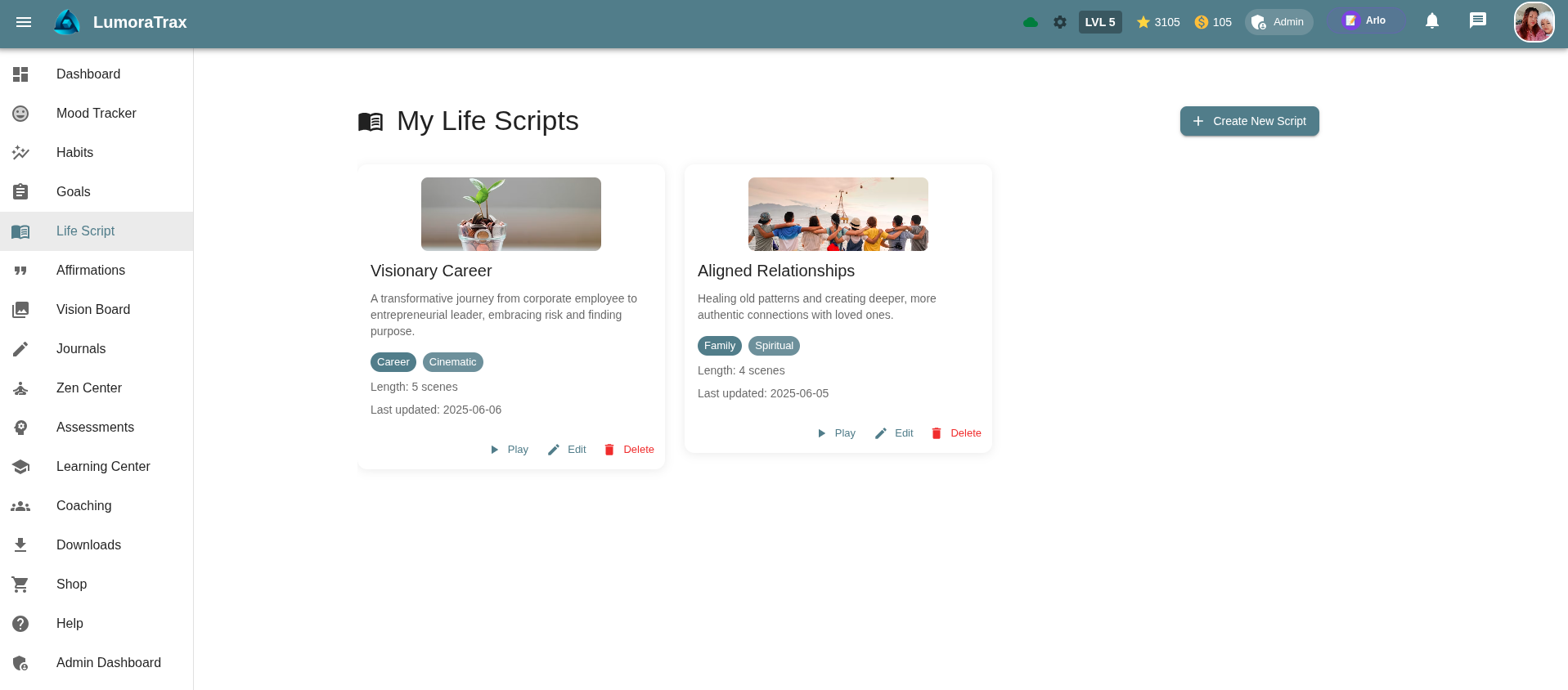The image size is (1568, 690).
Task: Open the chat messages icon
Action: (1477, 21)
